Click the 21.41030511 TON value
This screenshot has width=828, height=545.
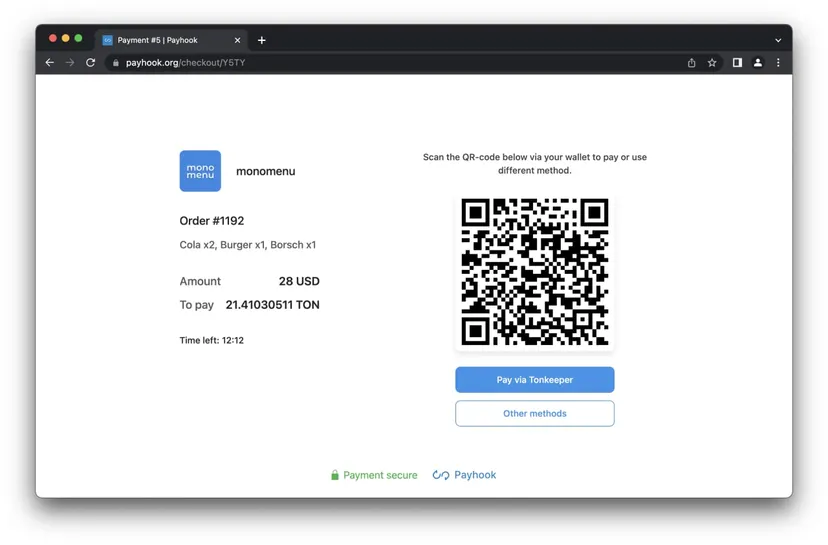point(272,305)
